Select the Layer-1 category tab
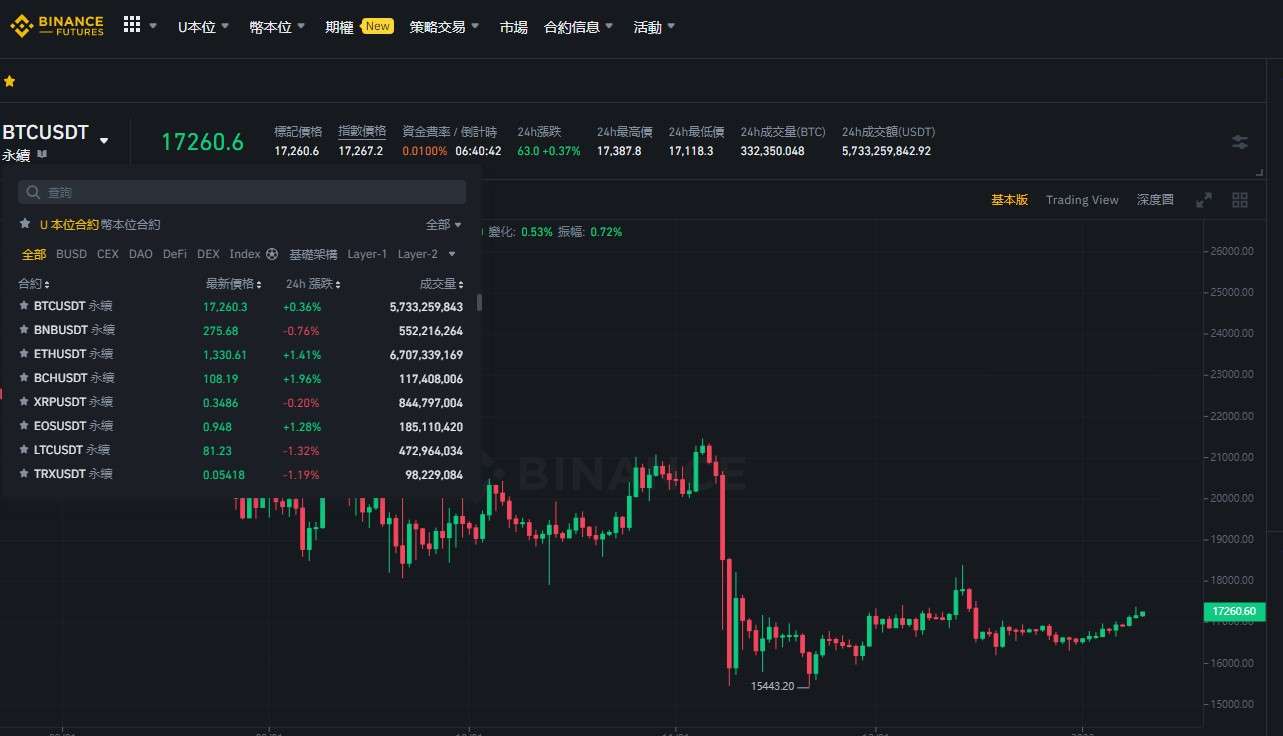Viewport: 1283px width, 736px height. 367,254
